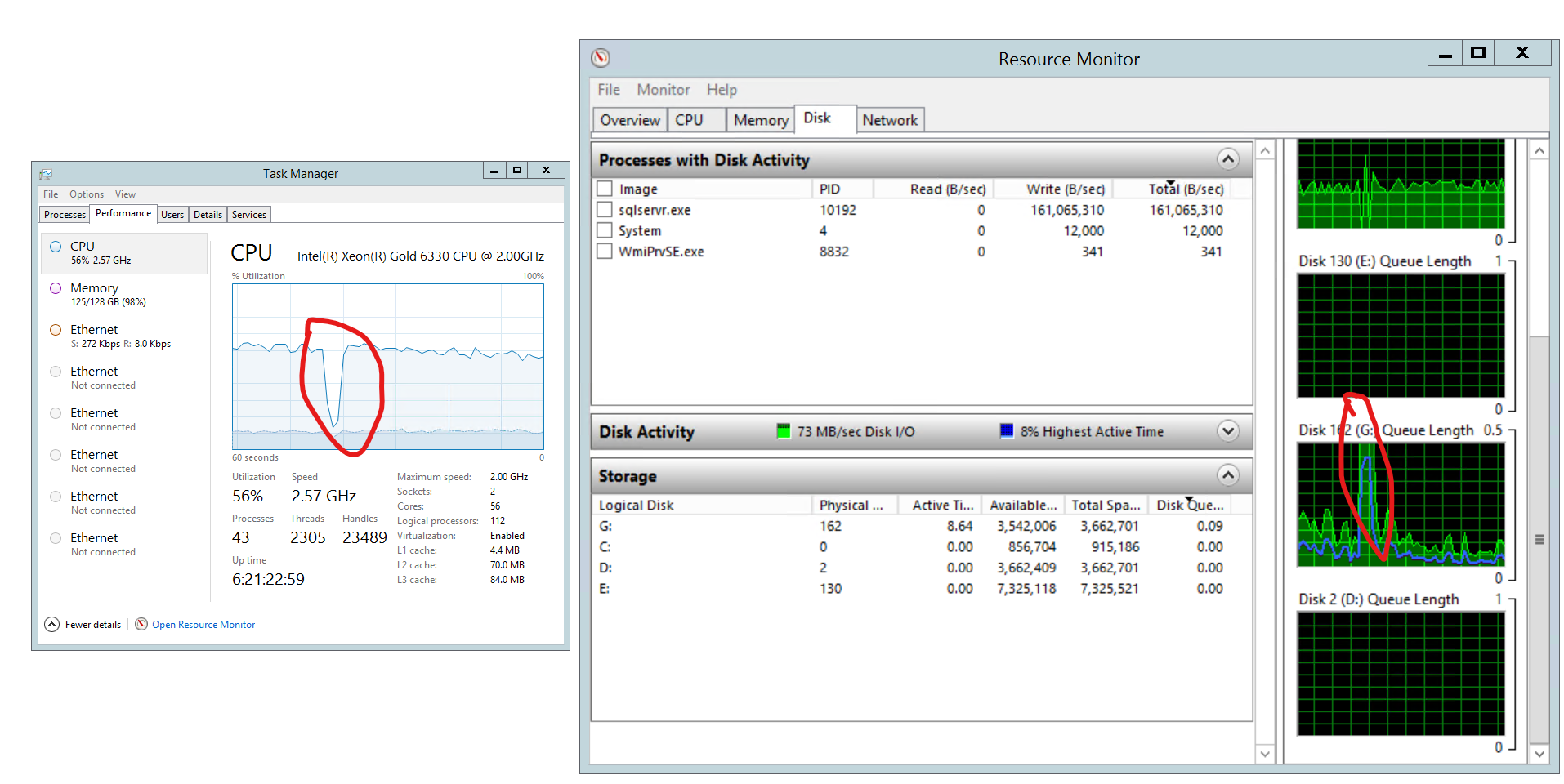This screenshot has width=1564, height=784.
Task: Switch to Services tab in Task Manager
Action: pos(249,215)
